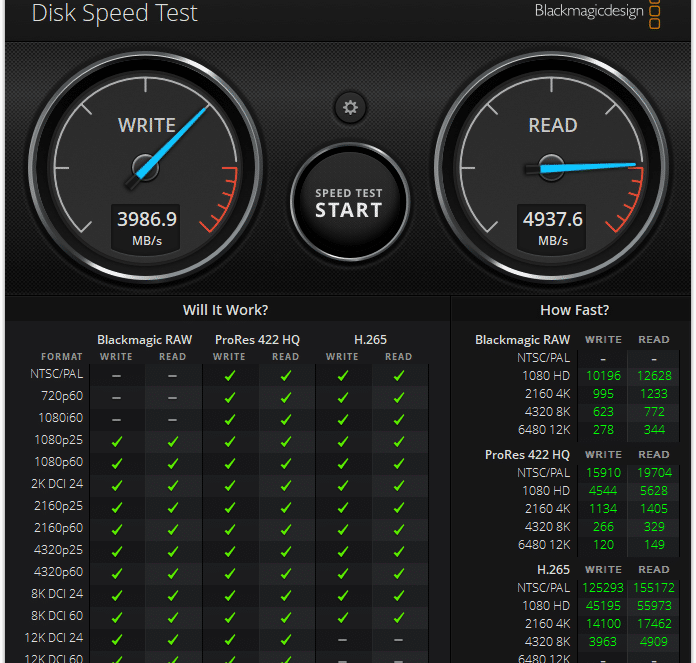The height and width of the screenshot is (663, 696).
Task: Click the 10196 write value for 1080 HD
Action: coord(603,376)
